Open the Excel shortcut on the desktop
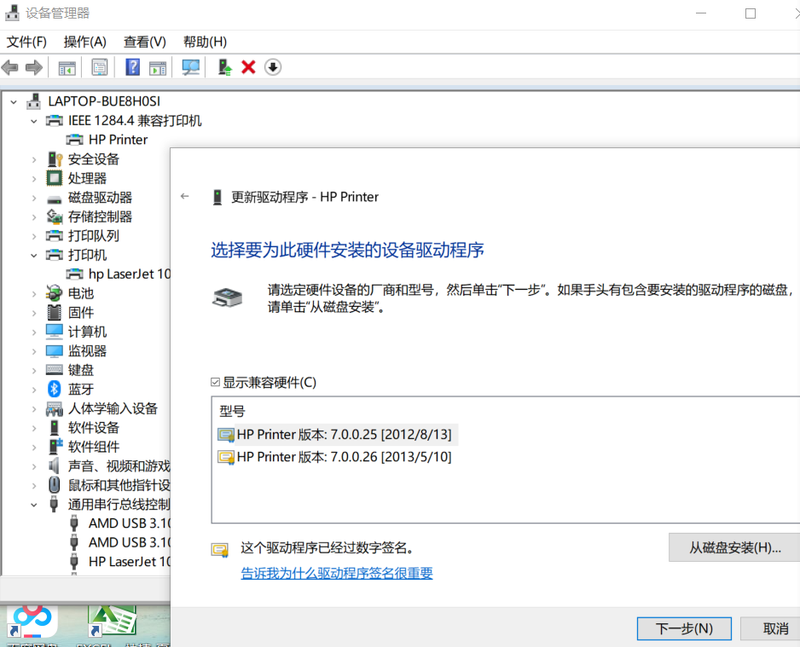 pyautogui.click(x=112, y=623)
